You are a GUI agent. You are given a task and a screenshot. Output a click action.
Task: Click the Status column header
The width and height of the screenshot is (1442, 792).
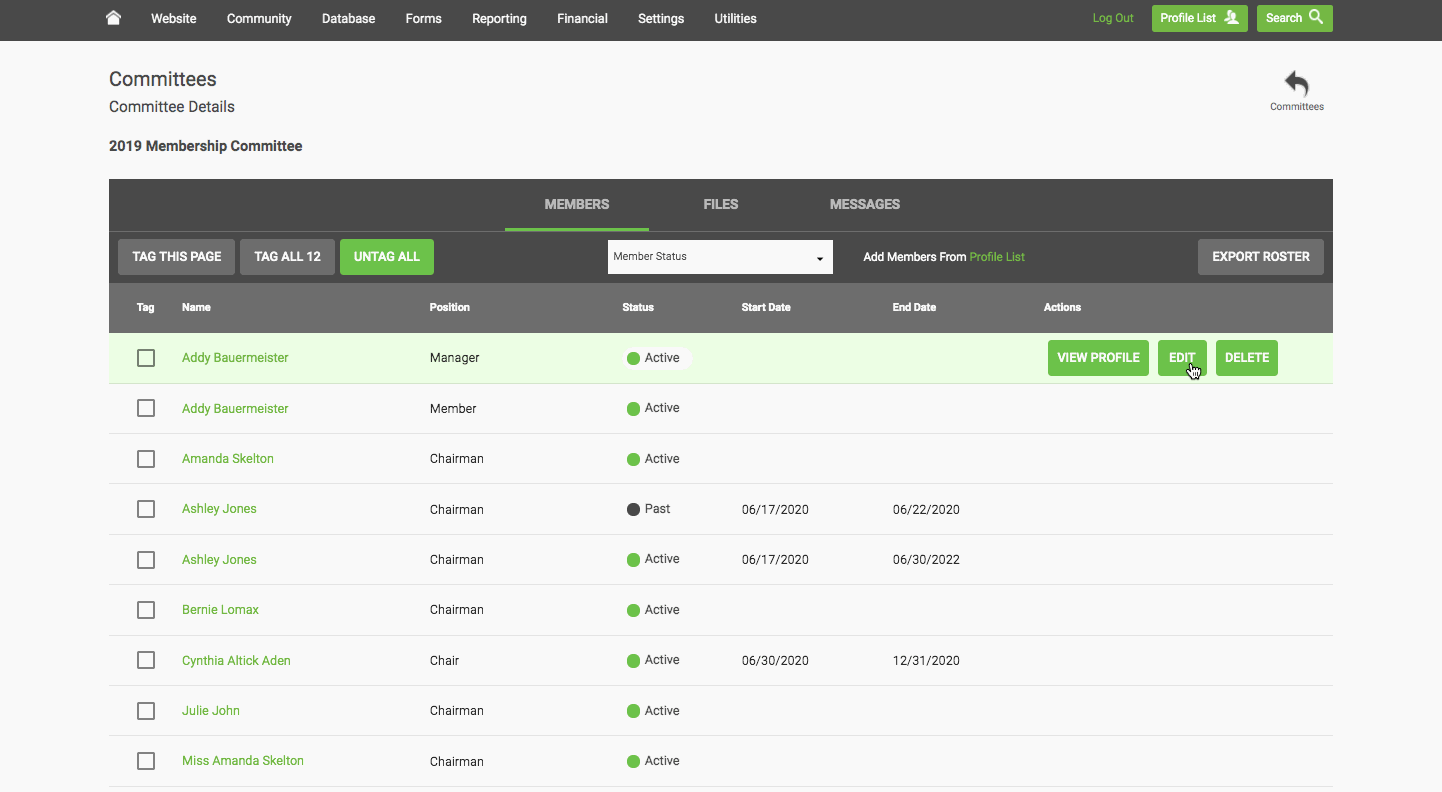(x=638, y=307)
